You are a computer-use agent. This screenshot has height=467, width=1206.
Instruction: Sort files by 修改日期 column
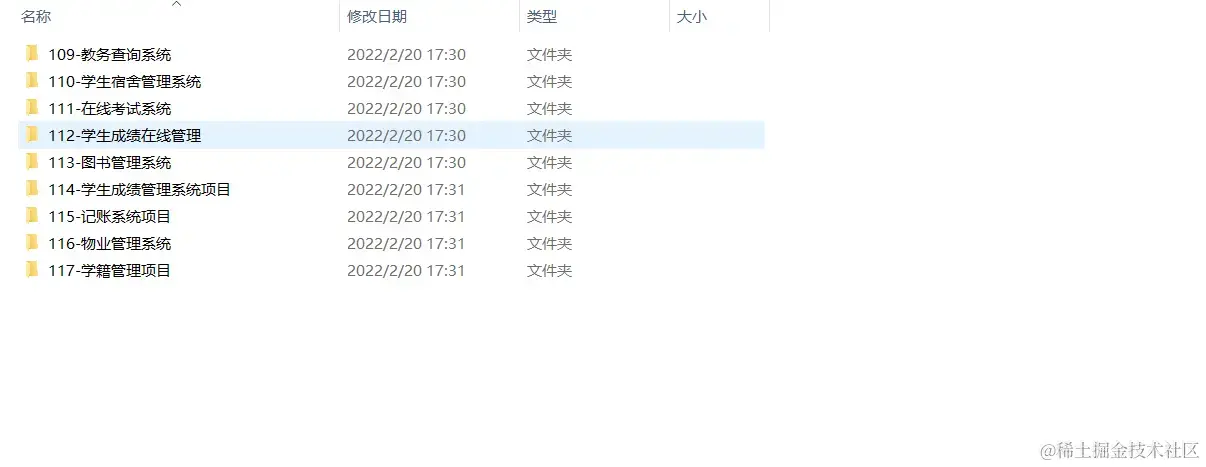coord(377,17)
